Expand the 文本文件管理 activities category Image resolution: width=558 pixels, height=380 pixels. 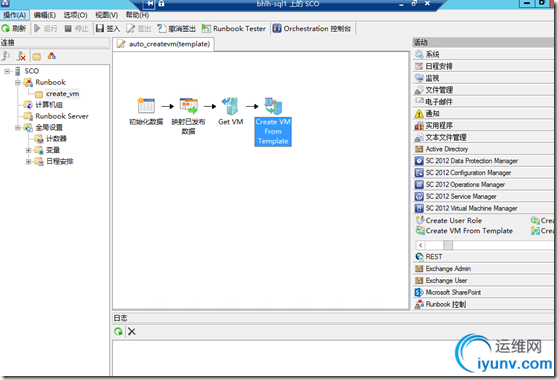[x=483, y=137]
